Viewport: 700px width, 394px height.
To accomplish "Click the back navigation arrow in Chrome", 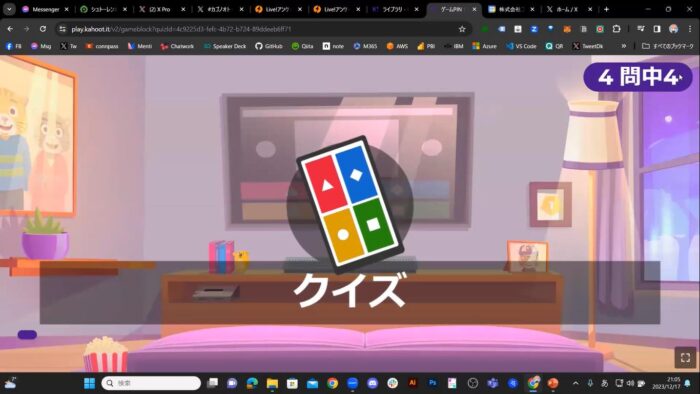I will click(x=10, y=29).
